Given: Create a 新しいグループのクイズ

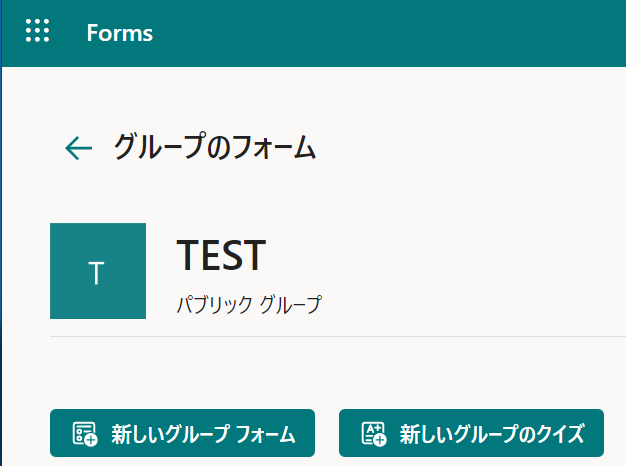Looking at the screenshot, I should point(471,434).
